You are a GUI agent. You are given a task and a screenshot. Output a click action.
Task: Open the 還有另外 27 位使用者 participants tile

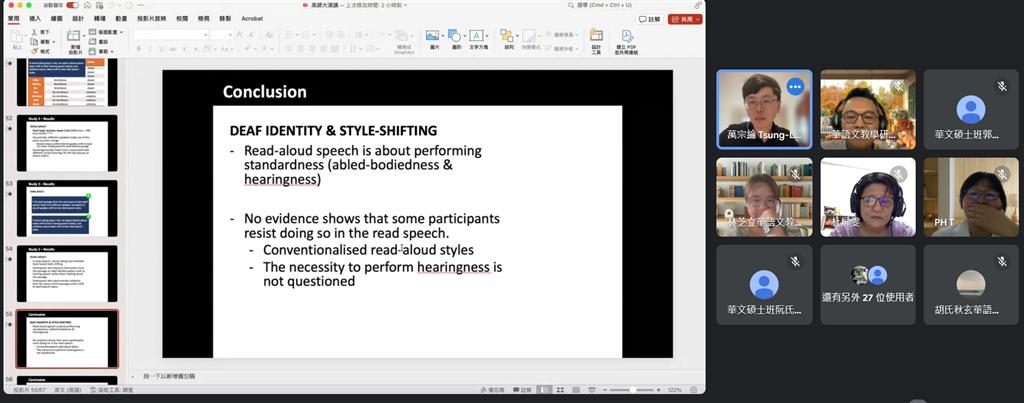[x=868, y=284]
